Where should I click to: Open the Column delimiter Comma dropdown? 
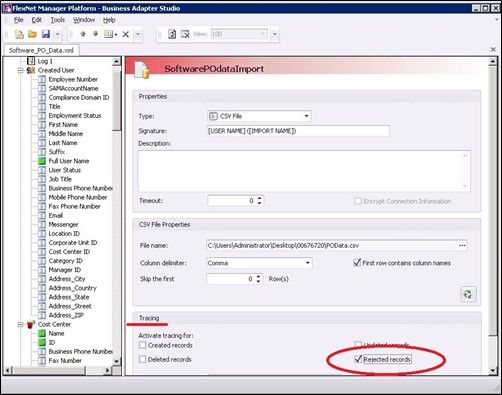(x=308, y=263)
